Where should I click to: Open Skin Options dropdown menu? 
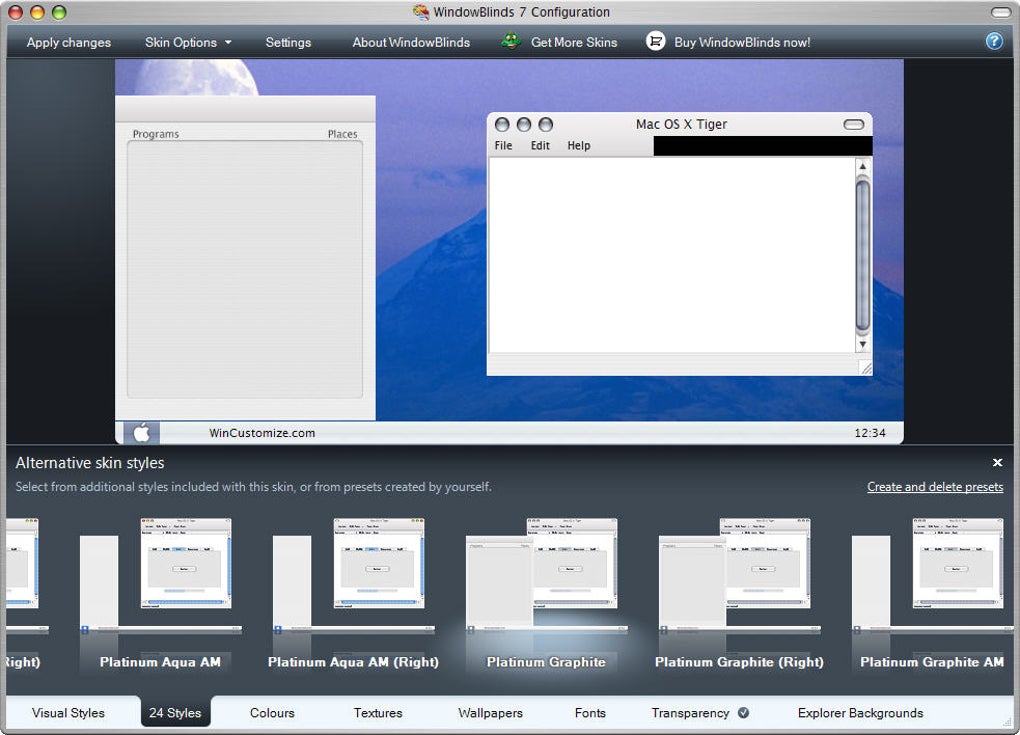point(188,42)
